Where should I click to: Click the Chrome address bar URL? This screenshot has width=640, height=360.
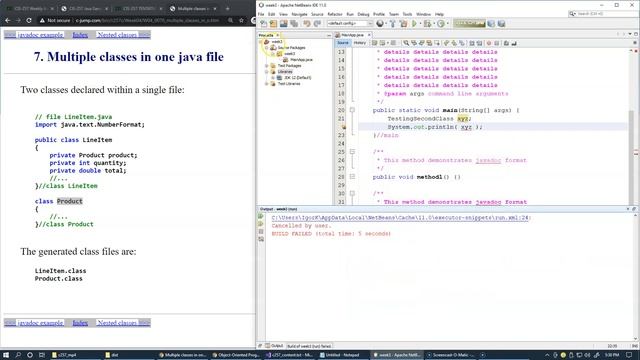147,20
